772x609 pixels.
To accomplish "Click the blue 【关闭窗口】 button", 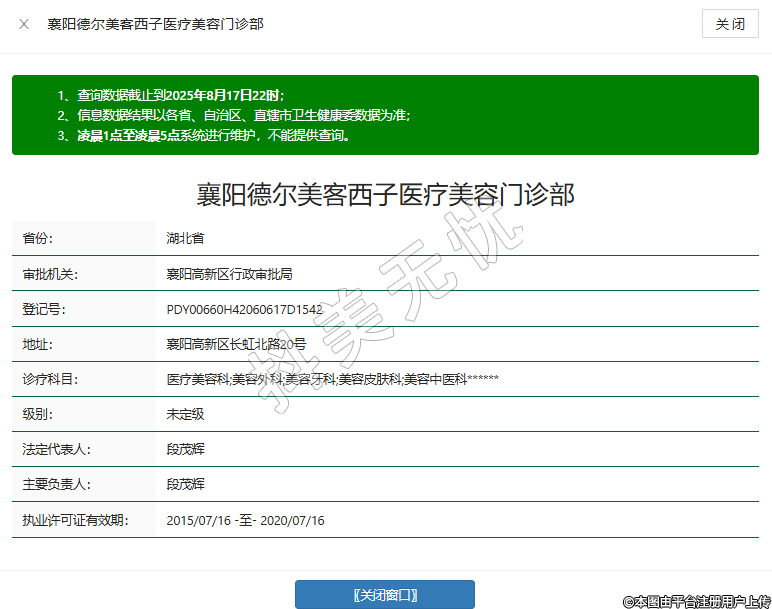I will click(385, 595).
